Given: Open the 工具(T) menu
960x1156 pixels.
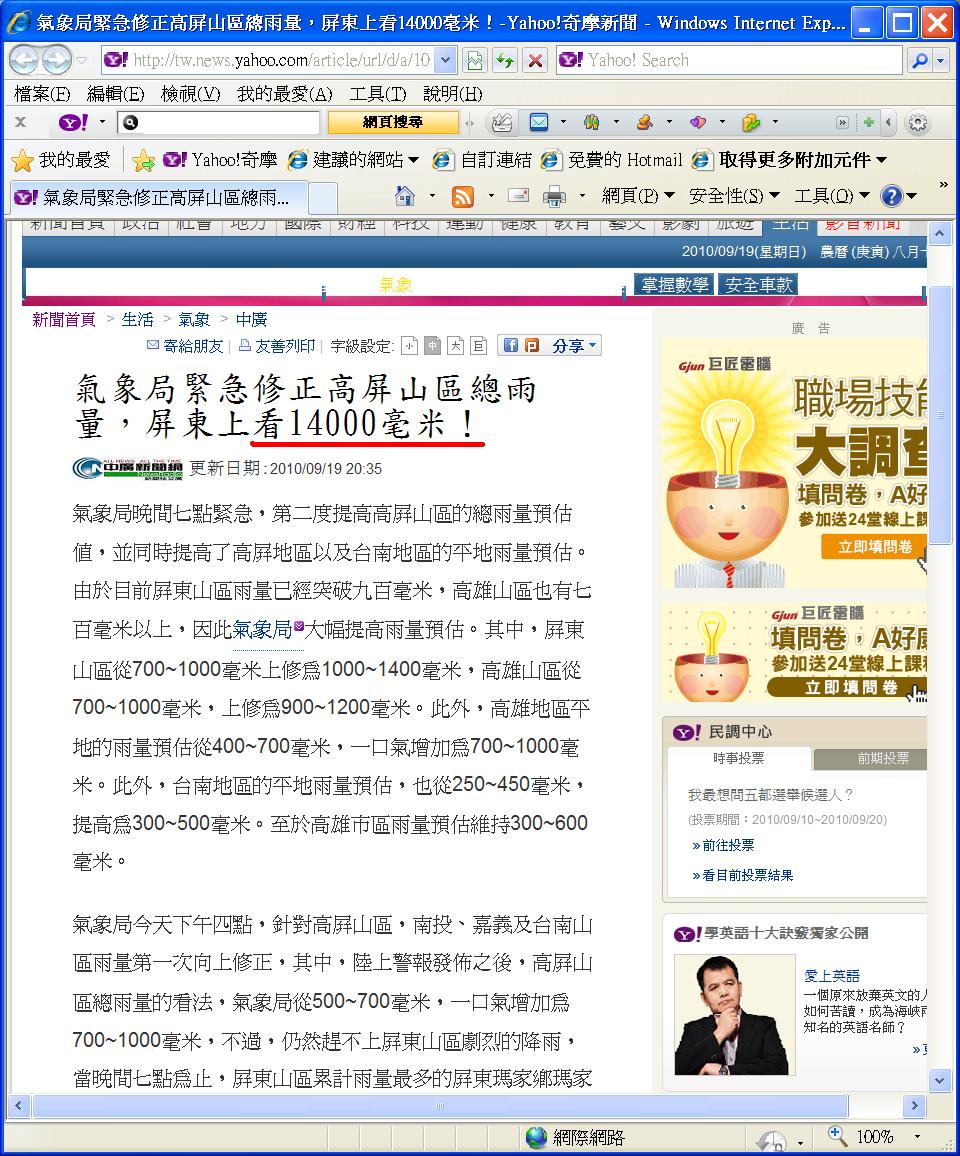Looking at the screenshot, I should pos(378,94).
